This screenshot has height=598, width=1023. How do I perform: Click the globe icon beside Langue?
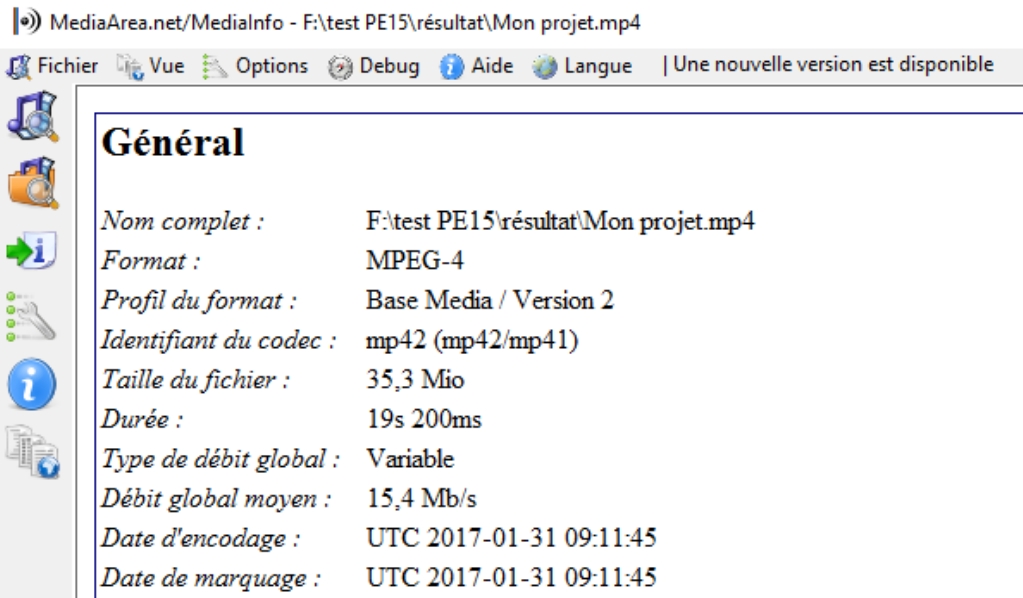pyautogui.click(x=545, y=67)
